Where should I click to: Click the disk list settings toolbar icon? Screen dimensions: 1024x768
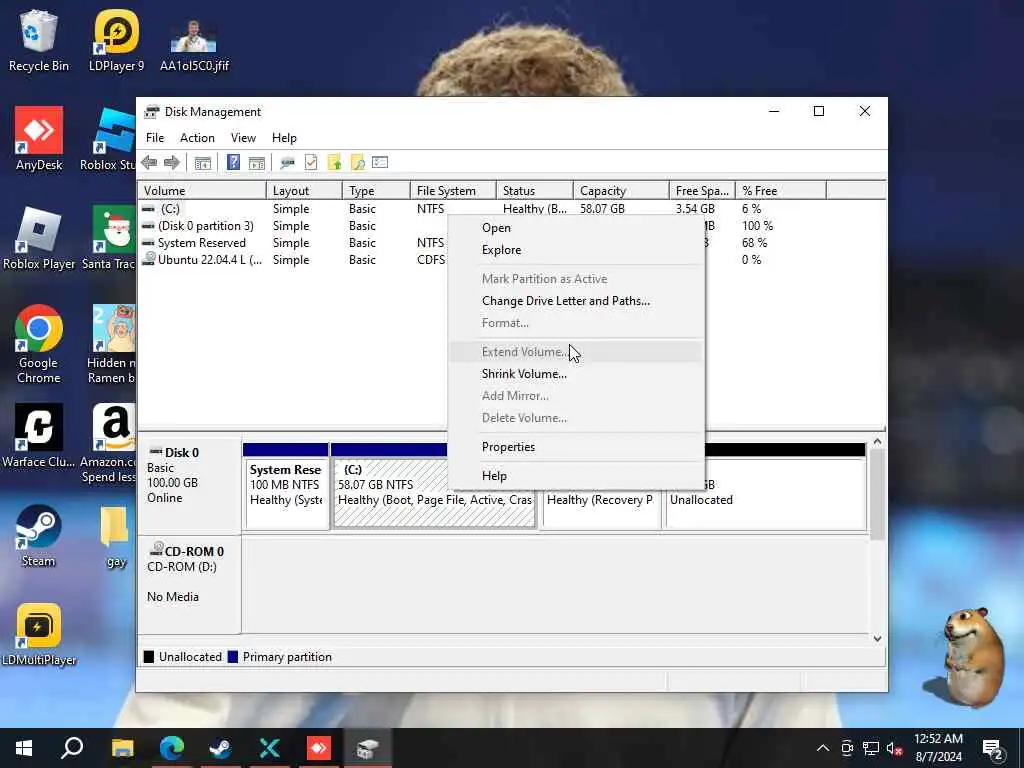pyautogui.click(x=380, y=163)
